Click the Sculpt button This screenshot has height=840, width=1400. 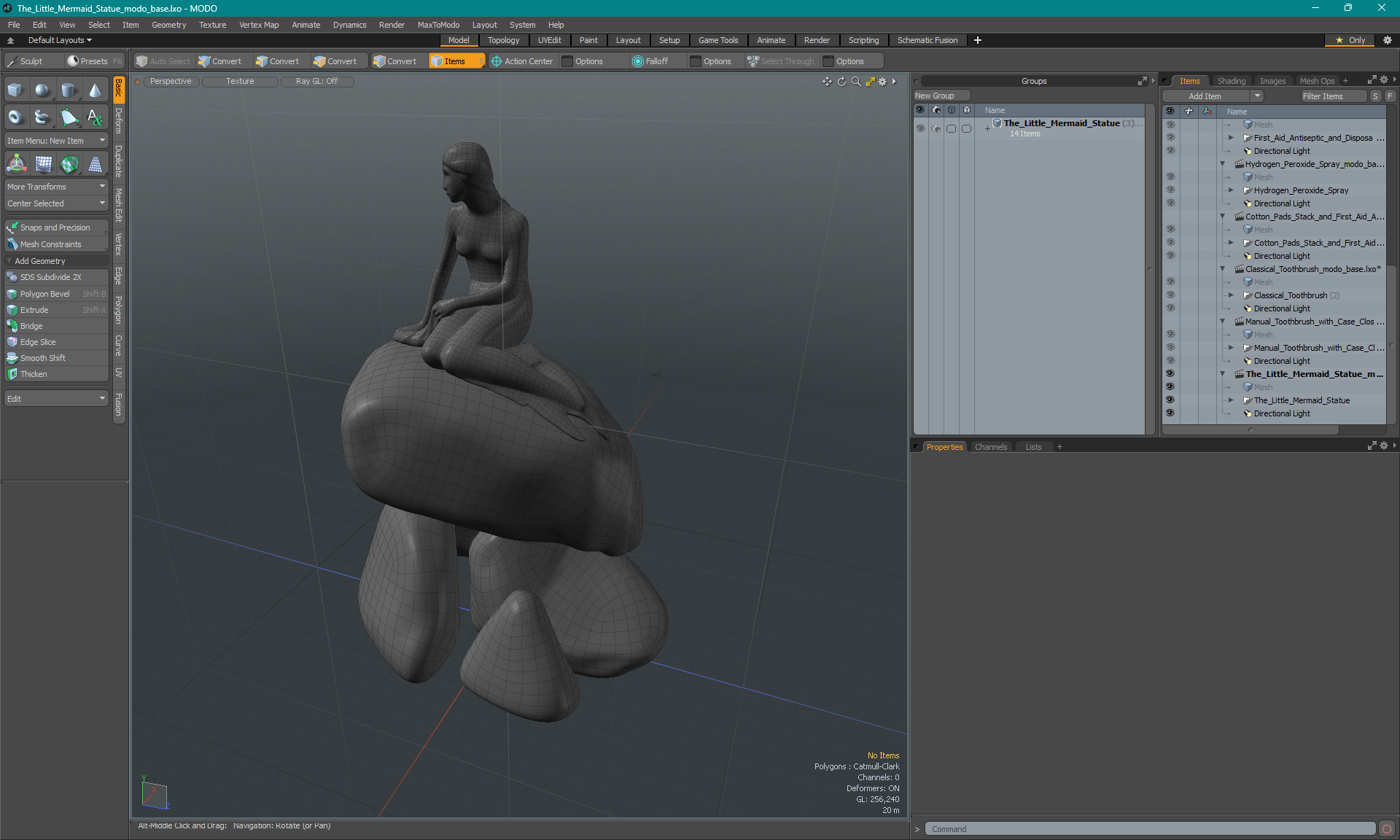31,61
